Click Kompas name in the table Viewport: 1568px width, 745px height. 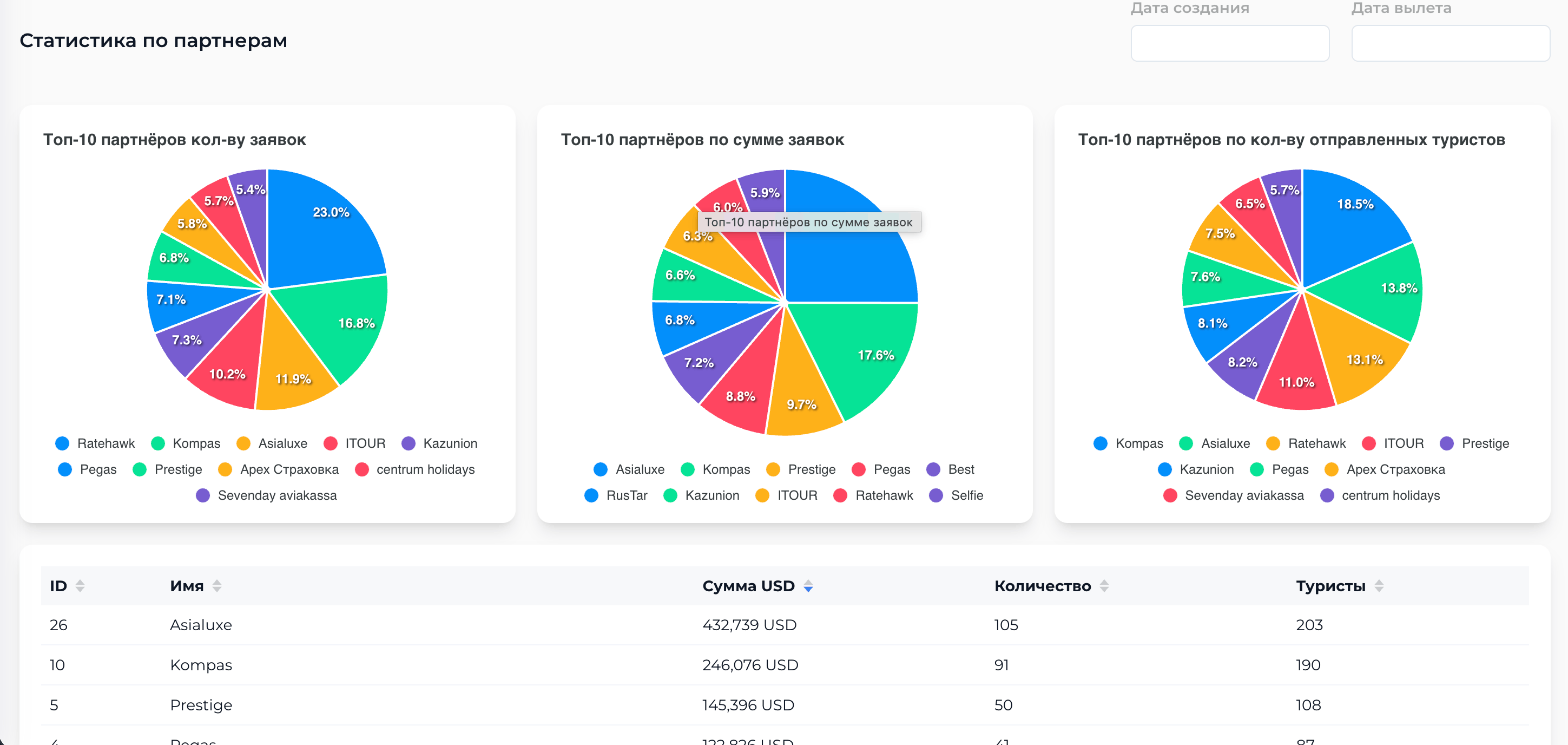coord(201,665)
